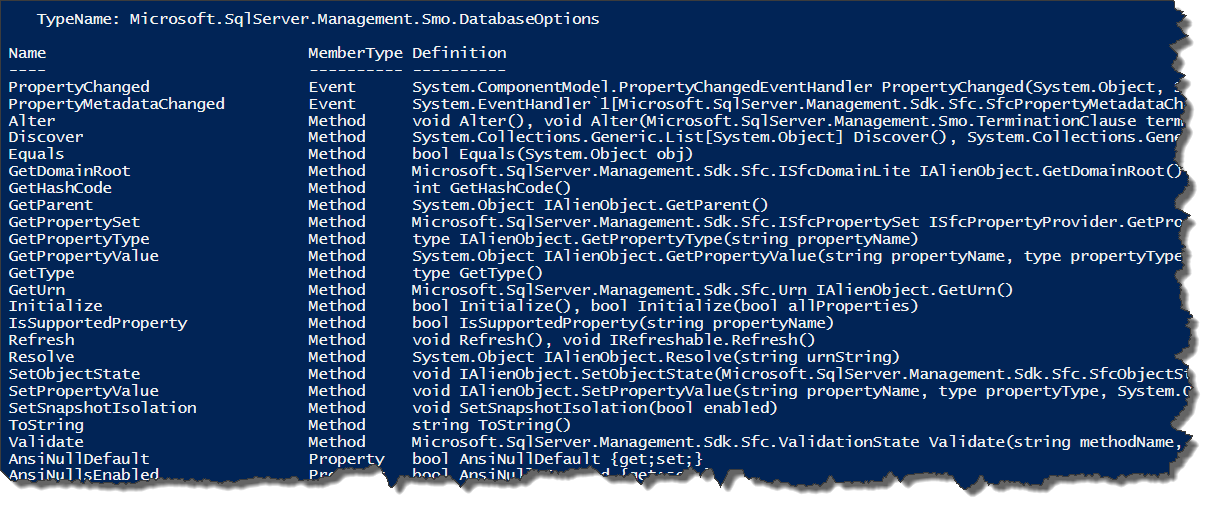Click the GetDomainRoot method name
Screen dimensions: 1216x511
[69, 171]
